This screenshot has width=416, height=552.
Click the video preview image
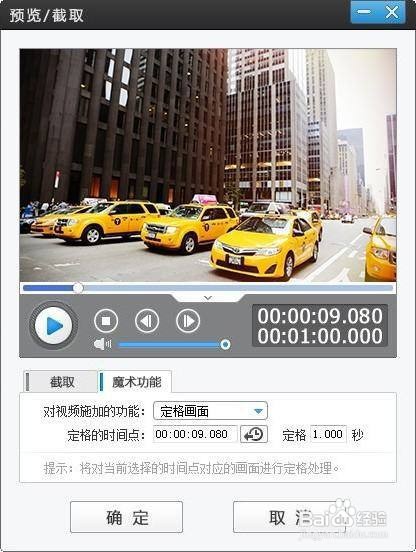click(x=208, y=165)
